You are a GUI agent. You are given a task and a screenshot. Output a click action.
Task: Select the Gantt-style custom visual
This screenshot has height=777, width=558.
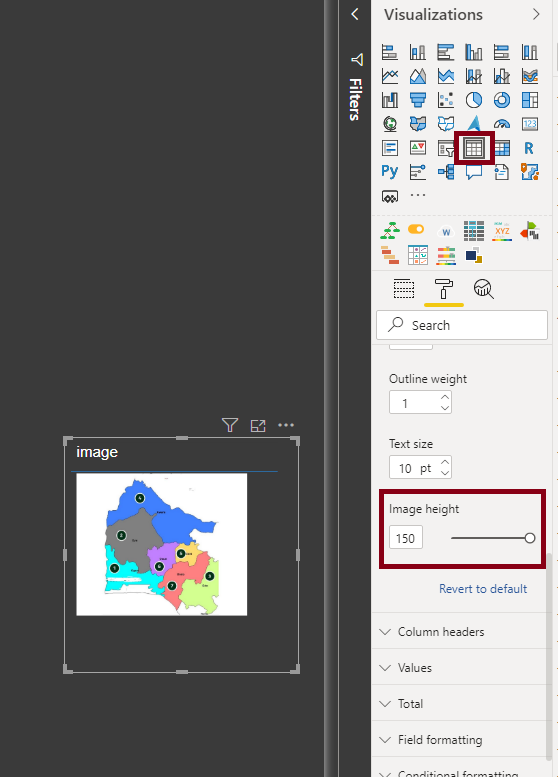point(390,255)
